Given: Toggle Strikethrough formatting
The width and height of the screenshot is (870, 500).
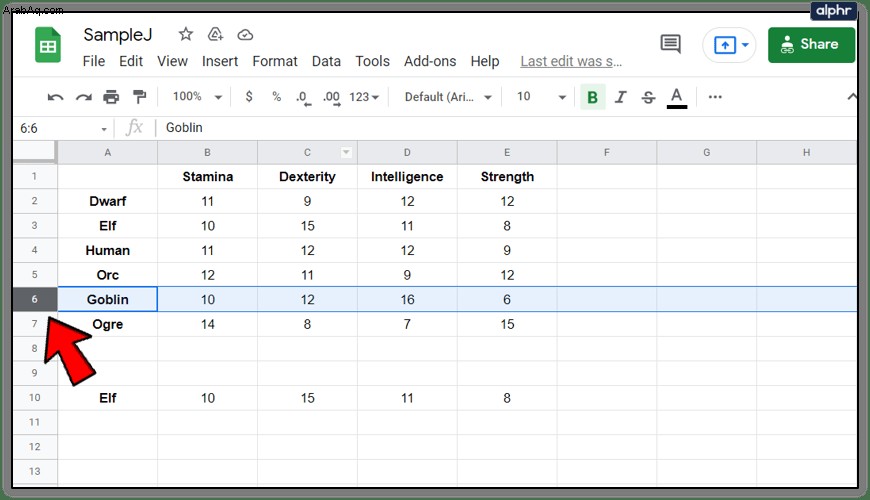Looking at the screenshot, I should click(648, 97).
